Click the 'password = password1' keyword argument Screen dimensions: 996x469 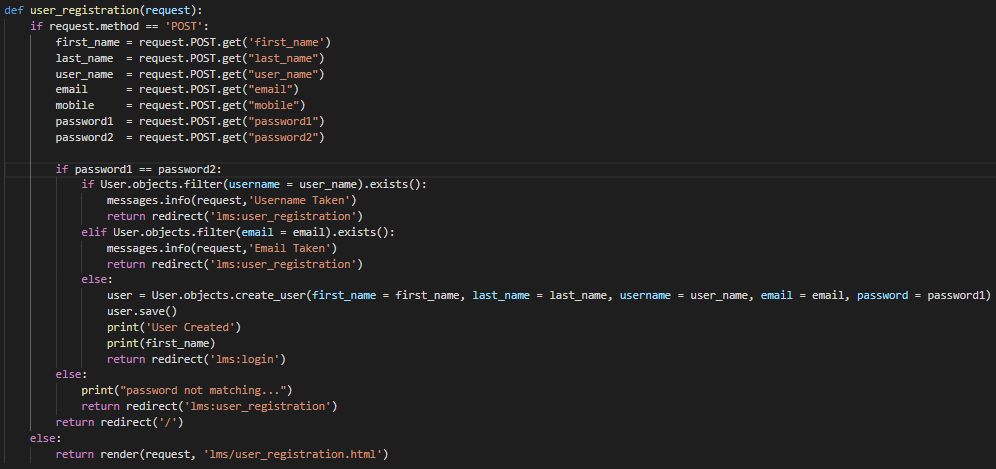click(920, 296)
